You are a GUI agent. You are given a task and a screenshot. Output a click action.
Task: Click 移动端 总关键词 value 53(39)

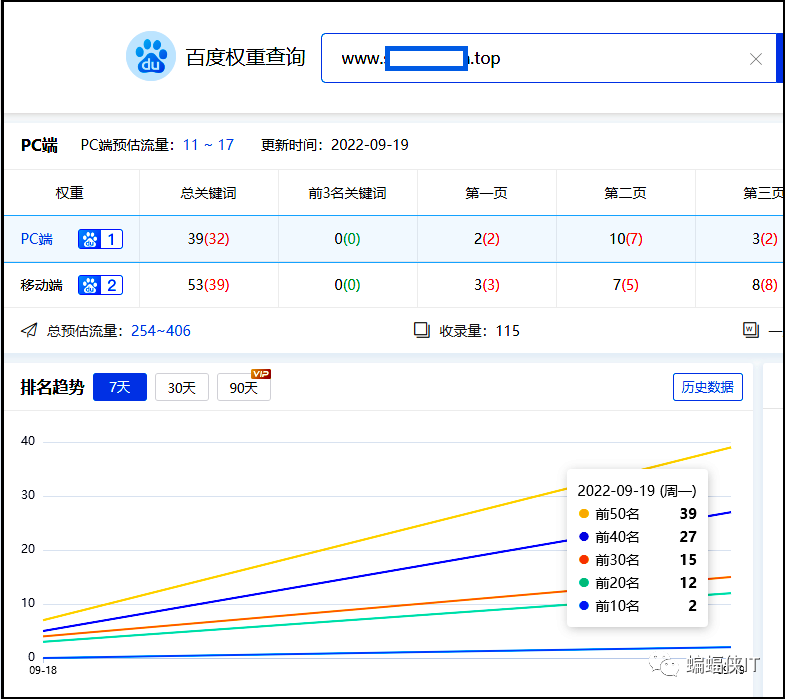point(209,285)
